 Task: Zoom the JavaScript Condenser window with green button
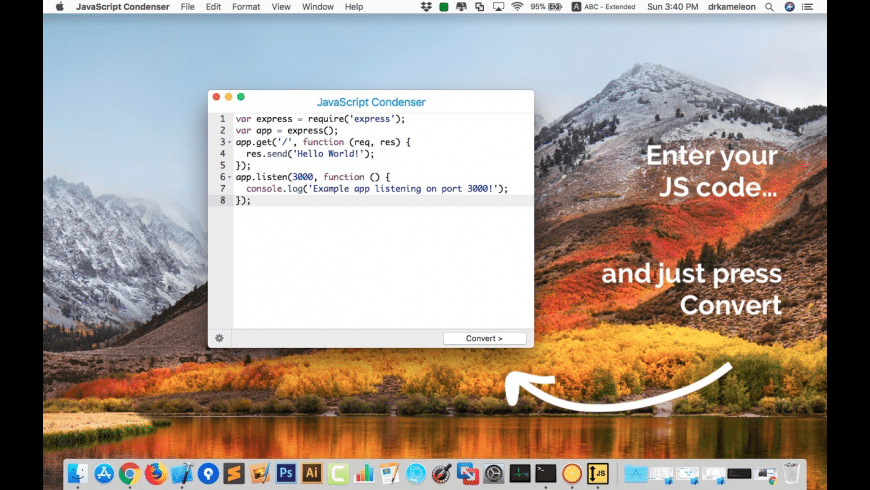pyautogui.click(x=241, y=97)
